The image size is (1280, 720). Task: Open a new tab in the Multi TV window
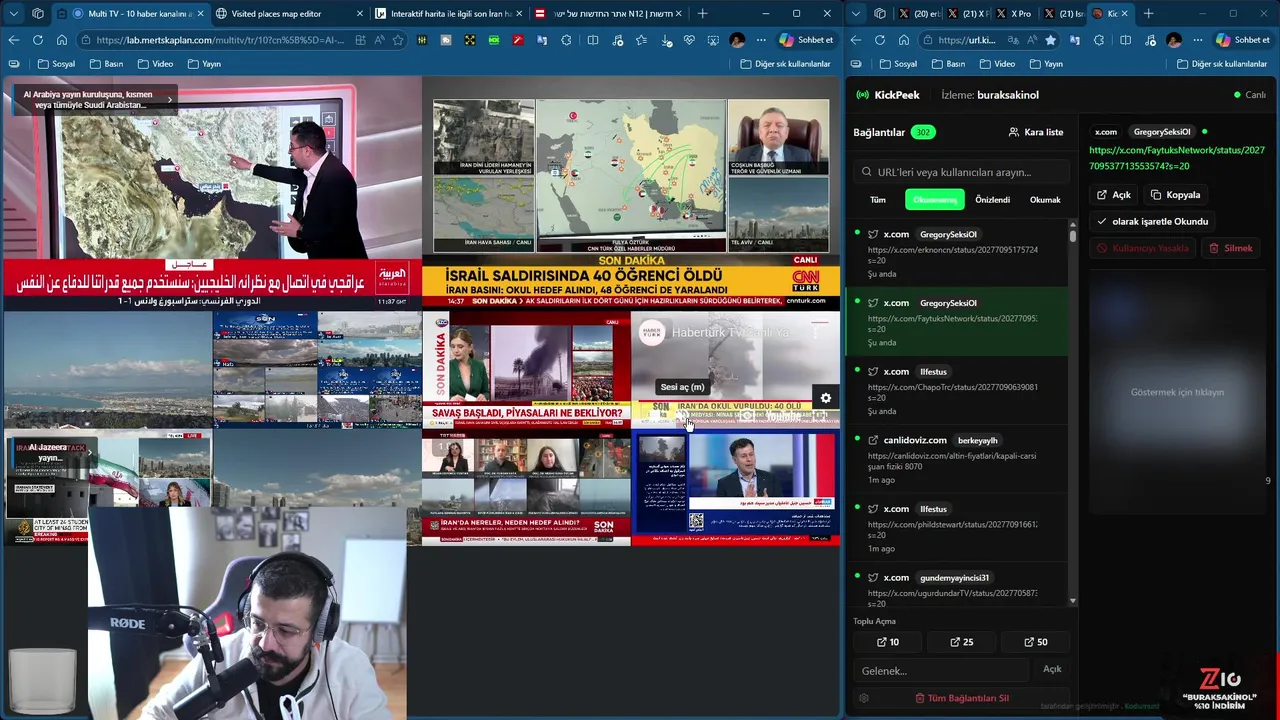702,14
